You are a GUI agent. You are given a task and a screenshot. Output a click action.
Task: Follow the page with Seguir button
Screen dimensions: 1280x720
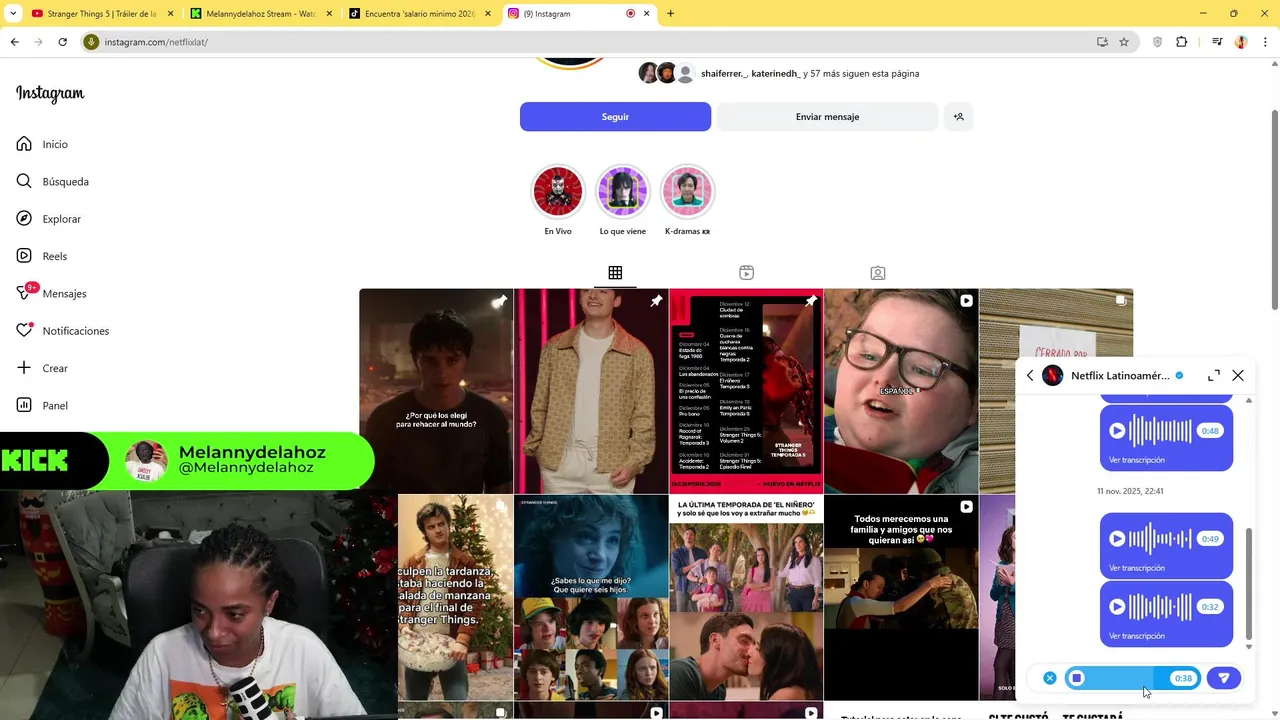[x=615, y=117]
